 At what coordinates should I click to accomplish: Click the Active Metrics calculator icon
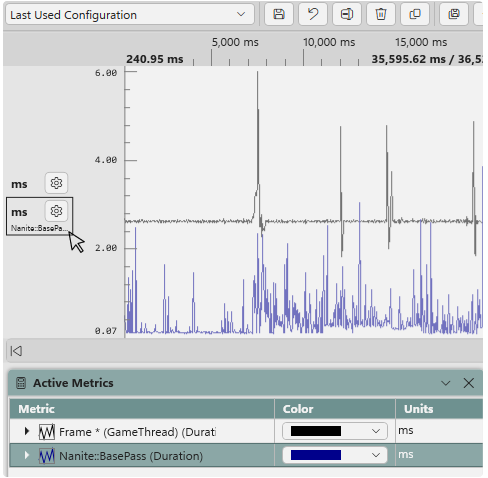(x=21, y=383)
